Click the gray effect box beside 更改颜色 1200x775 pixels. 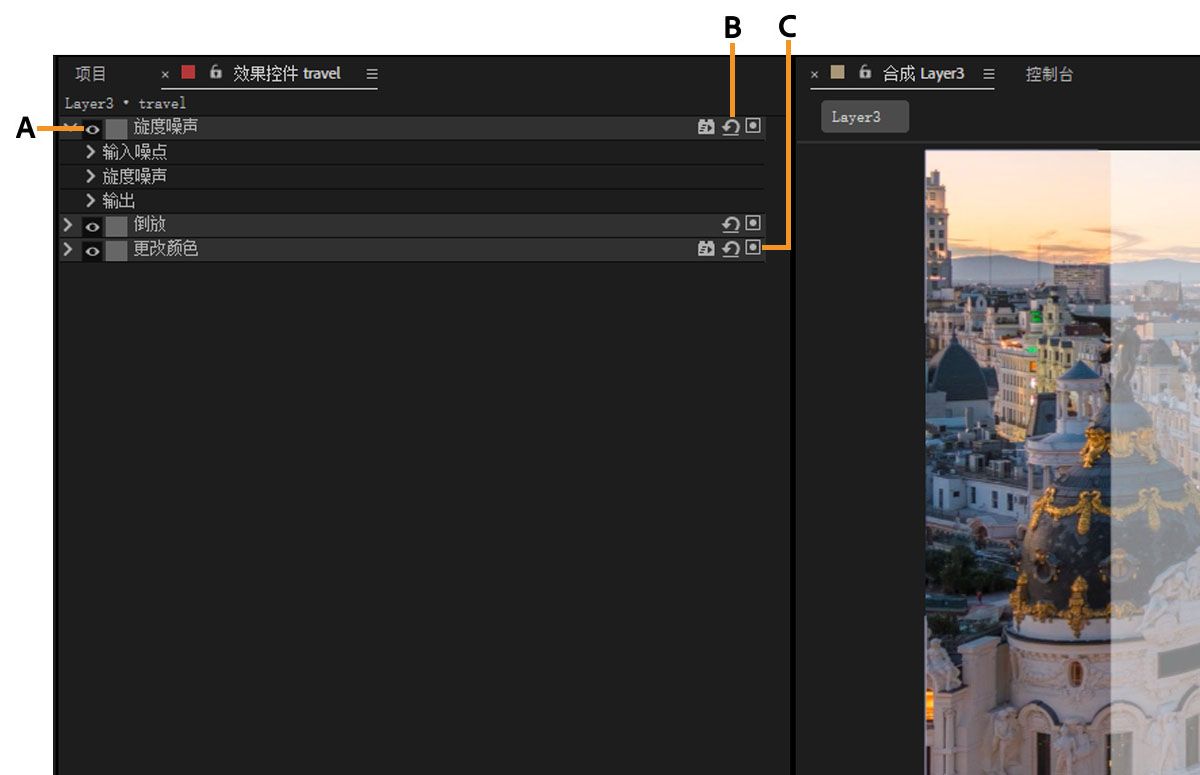tap(117, 250)
